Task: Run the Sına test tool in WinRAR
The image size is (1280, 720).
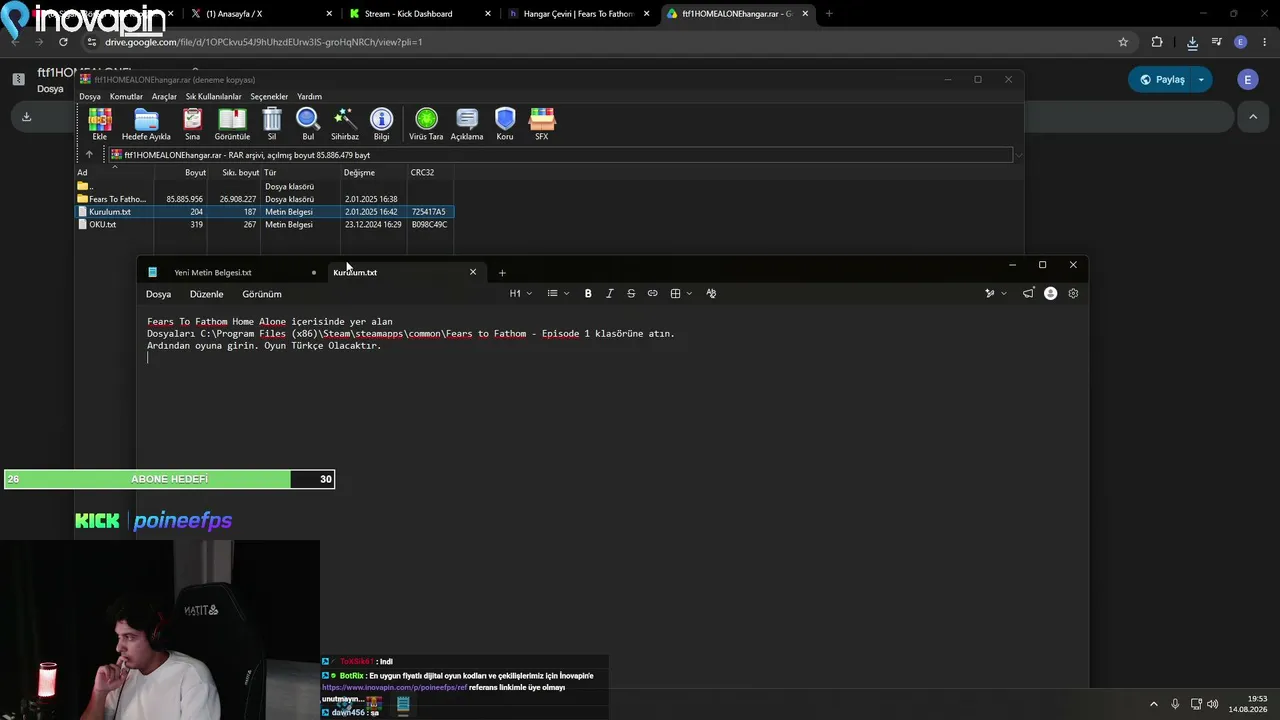Action: click(x=192, y=124)
